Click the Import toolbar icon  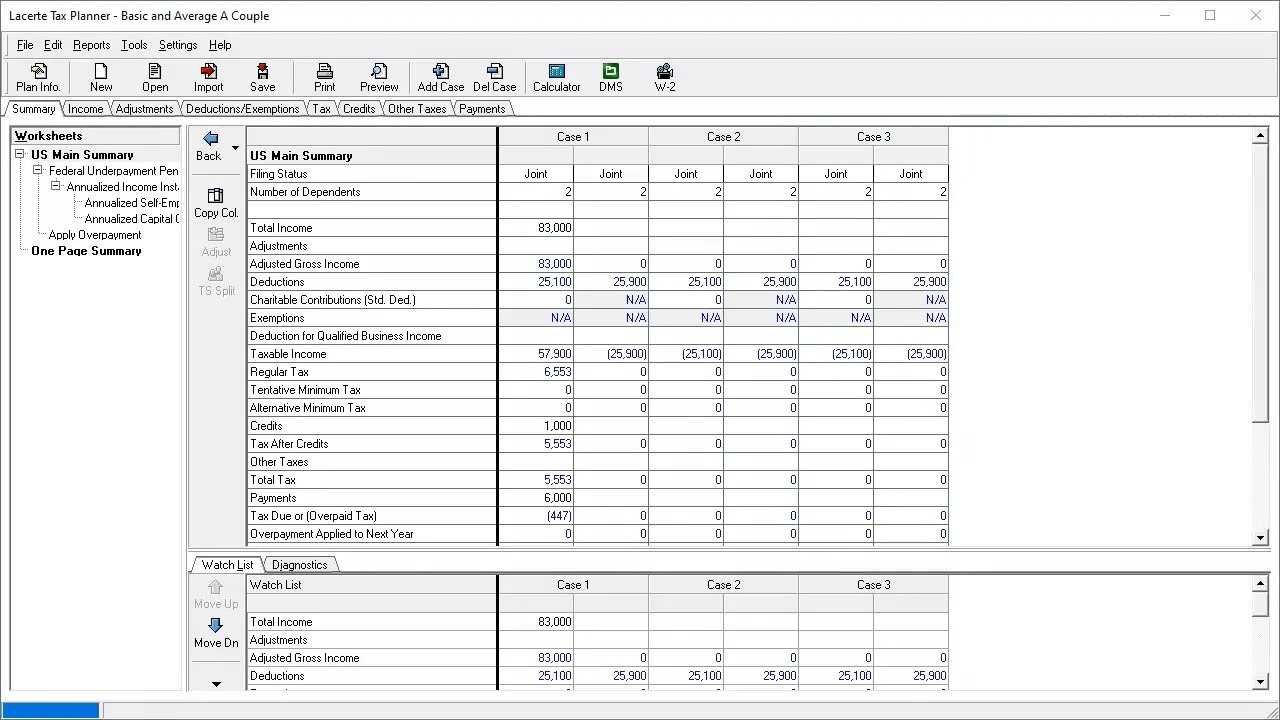(x=208, y=77)
